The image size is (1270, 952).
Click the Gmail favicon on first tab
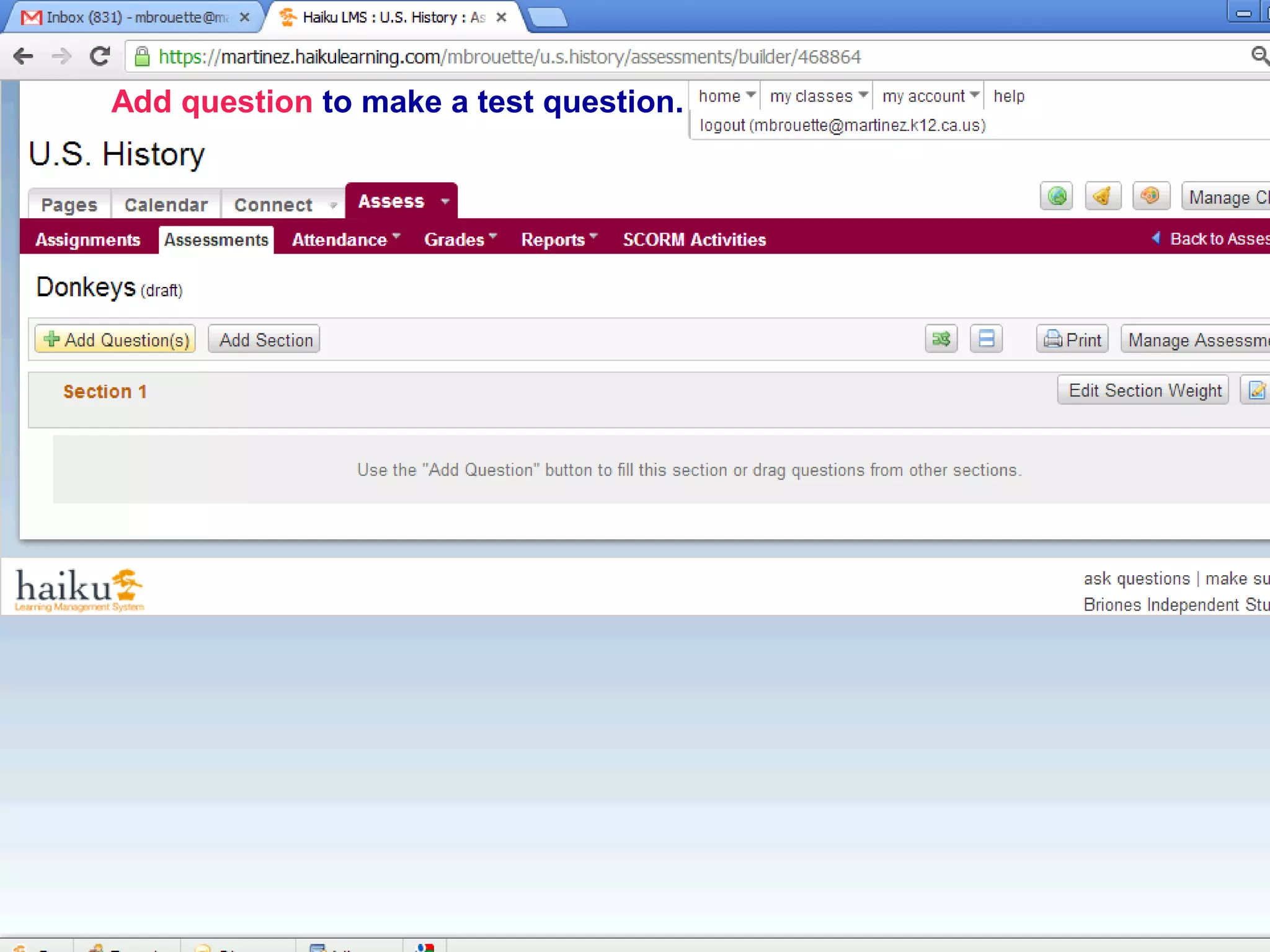coord(31,17)
